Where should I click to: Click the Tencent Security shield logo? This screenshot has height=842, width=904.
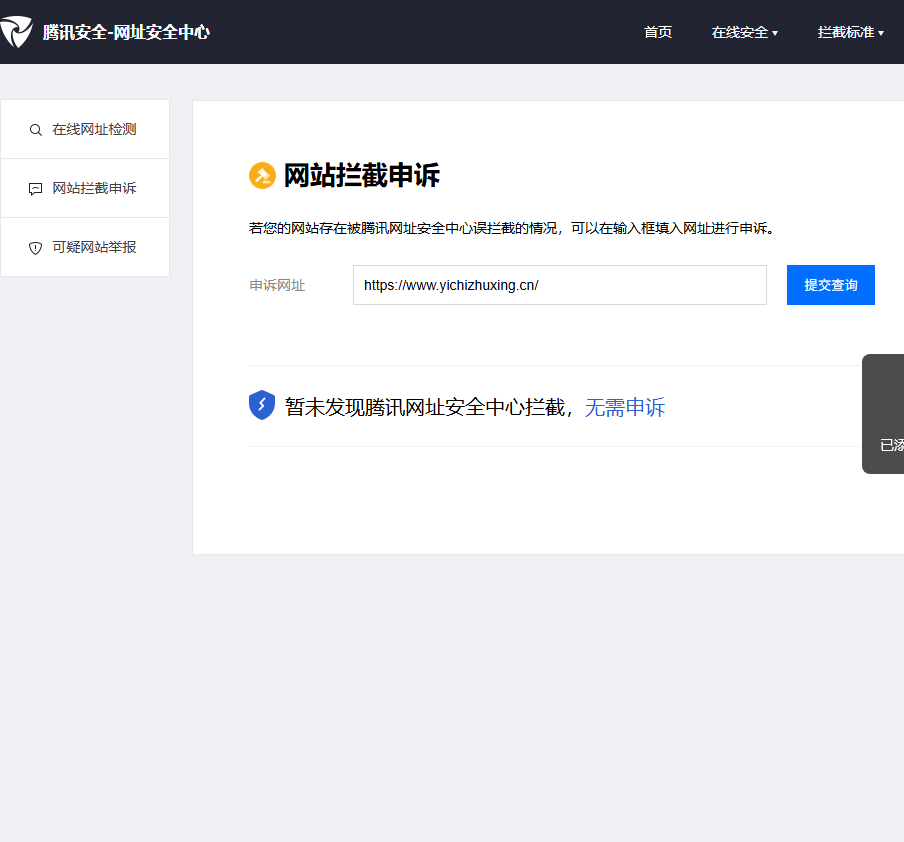coord(16,32)
